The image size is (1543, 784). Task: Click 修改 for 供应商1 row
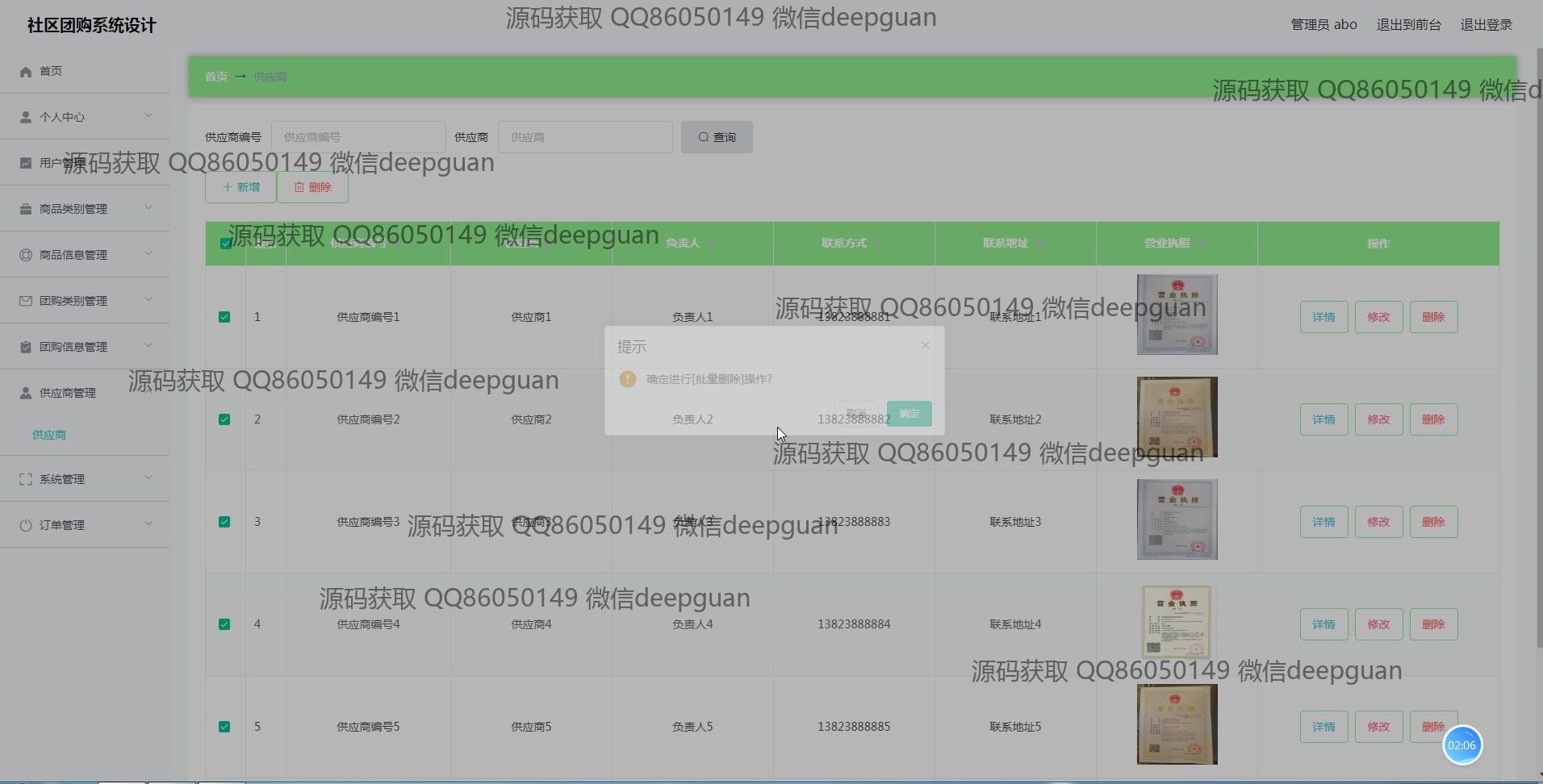coord(1378,317)
